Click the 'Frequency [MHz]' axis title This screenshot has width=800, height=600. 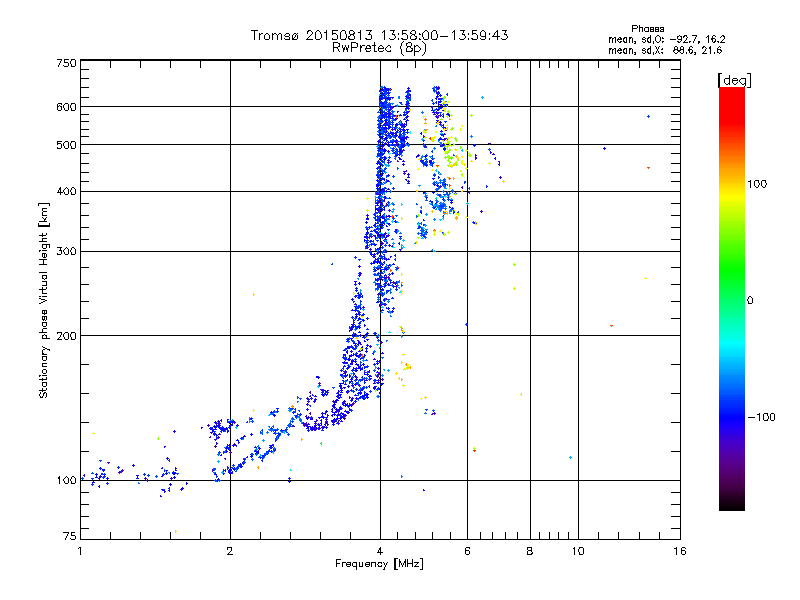point(379,564)
